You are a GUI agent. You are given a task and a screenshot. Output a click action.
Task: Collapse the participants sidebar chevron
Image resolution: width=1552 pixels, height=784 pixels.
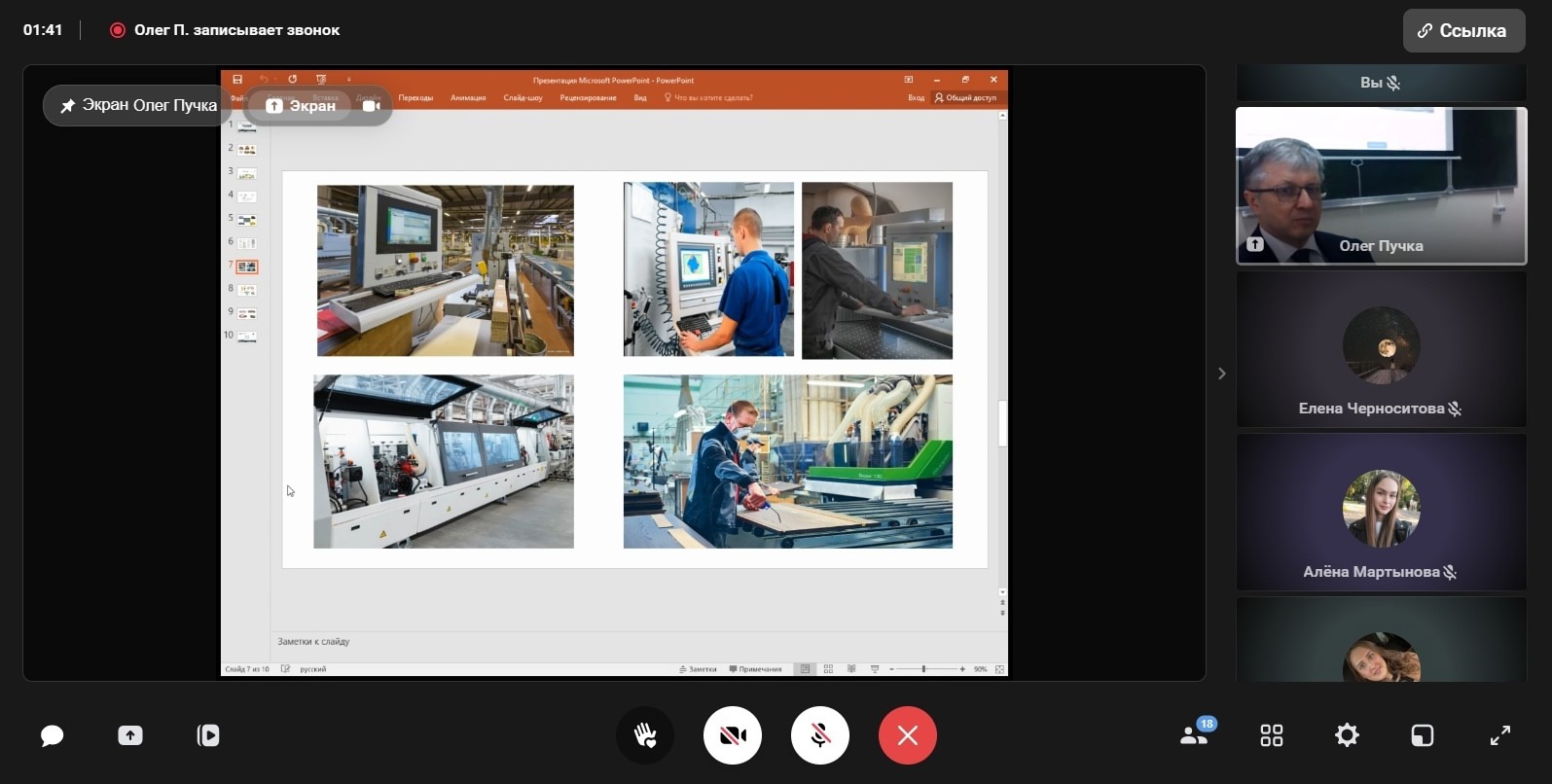point(1221,374)
